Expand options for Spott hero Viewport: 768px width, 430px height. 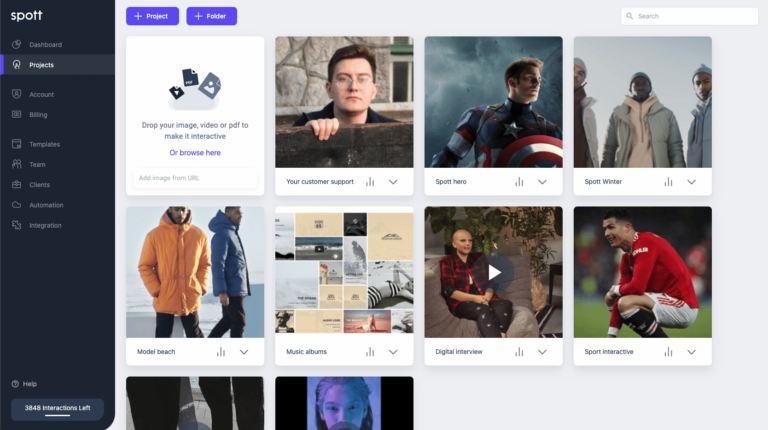[542, 182]
